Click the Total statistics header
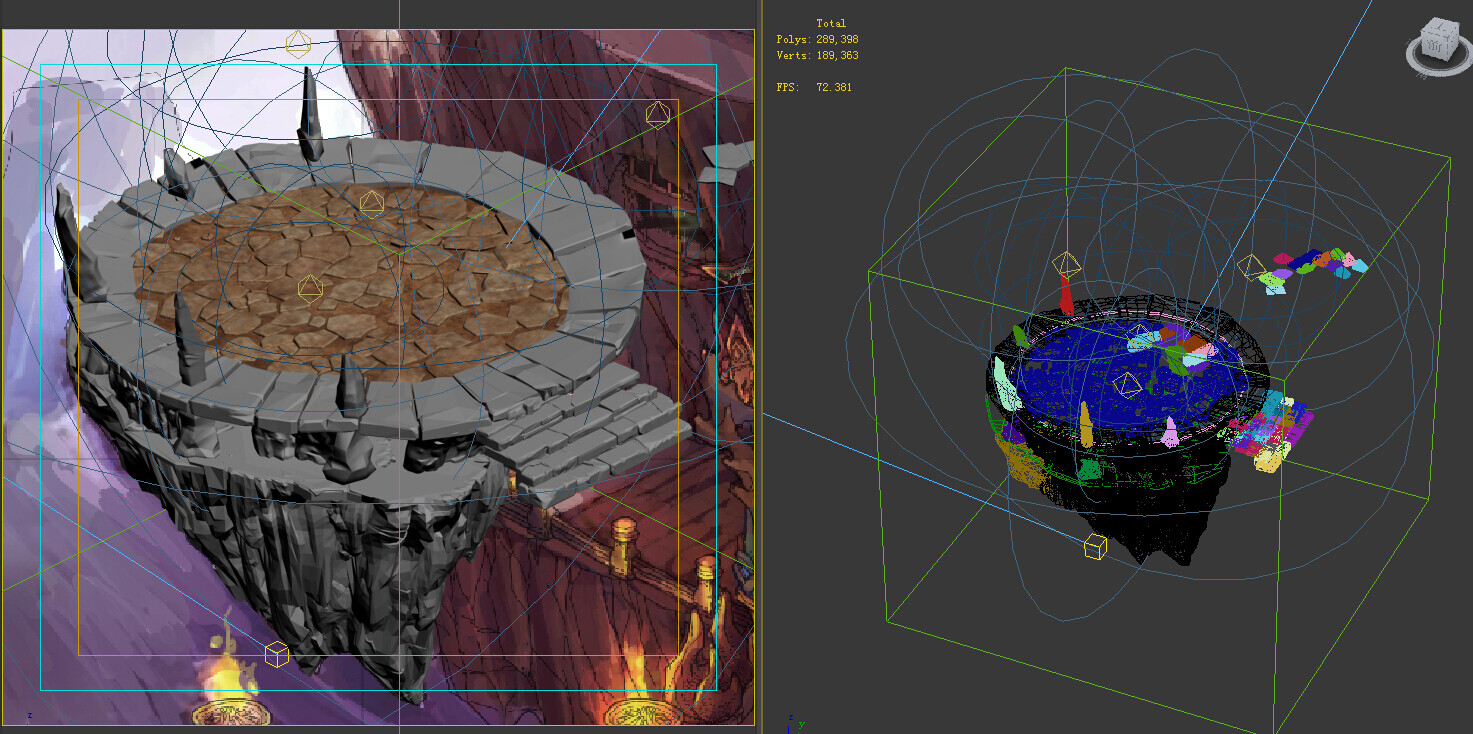Screen dimensions: 1473x734 [831, 23]
